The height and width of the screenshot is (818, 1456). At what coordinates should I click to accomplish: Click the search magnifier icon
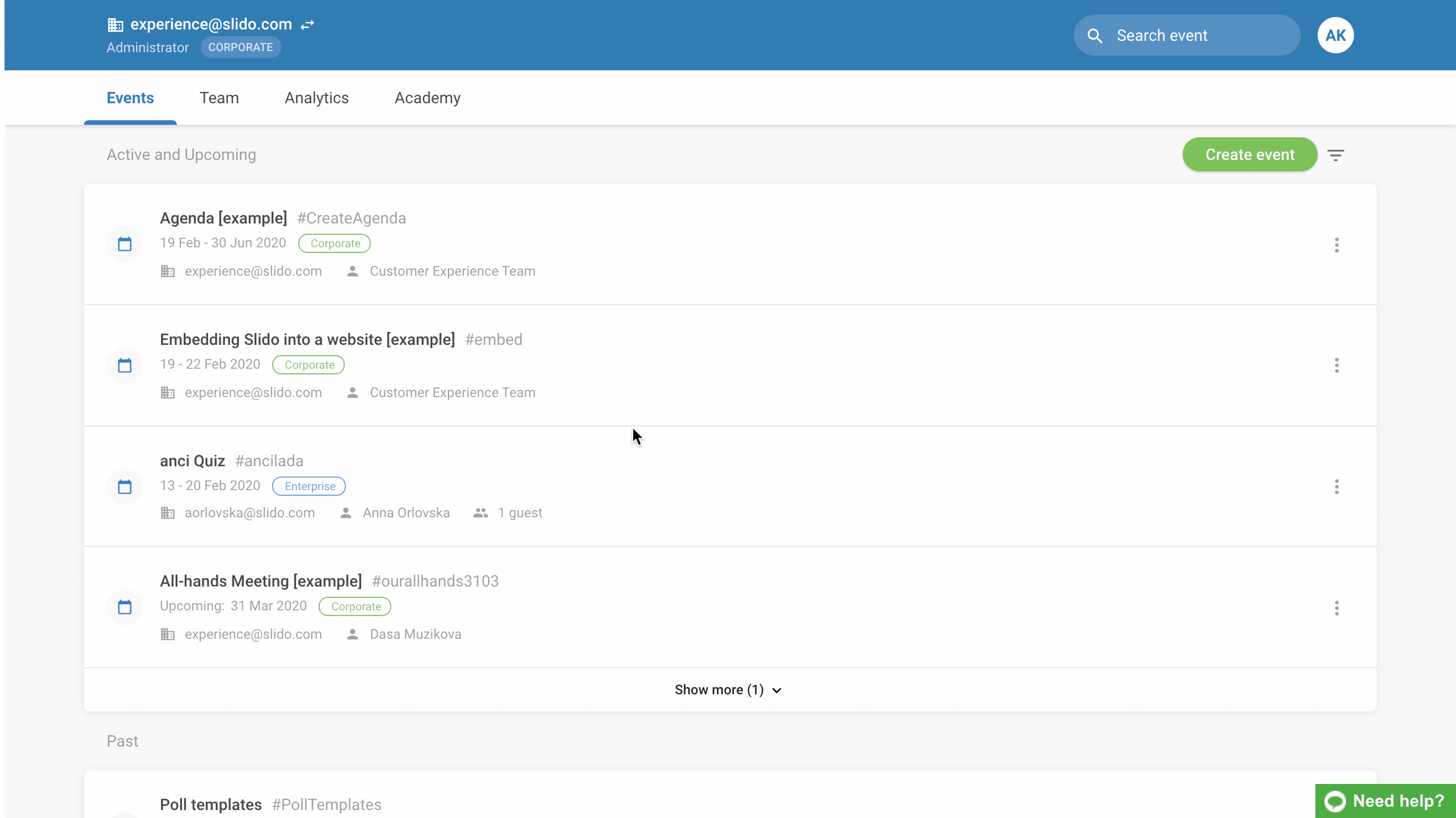[x=1095, y=36]
